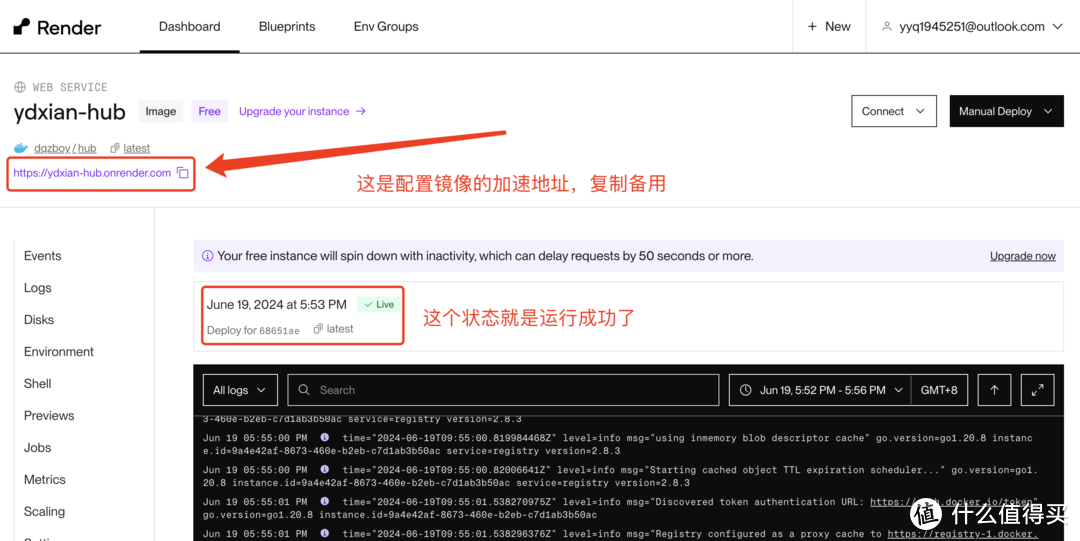Viewport: 1080px width, 541px height.
Task: Open Shell in the sidebar
Action: tap(37, 384)
